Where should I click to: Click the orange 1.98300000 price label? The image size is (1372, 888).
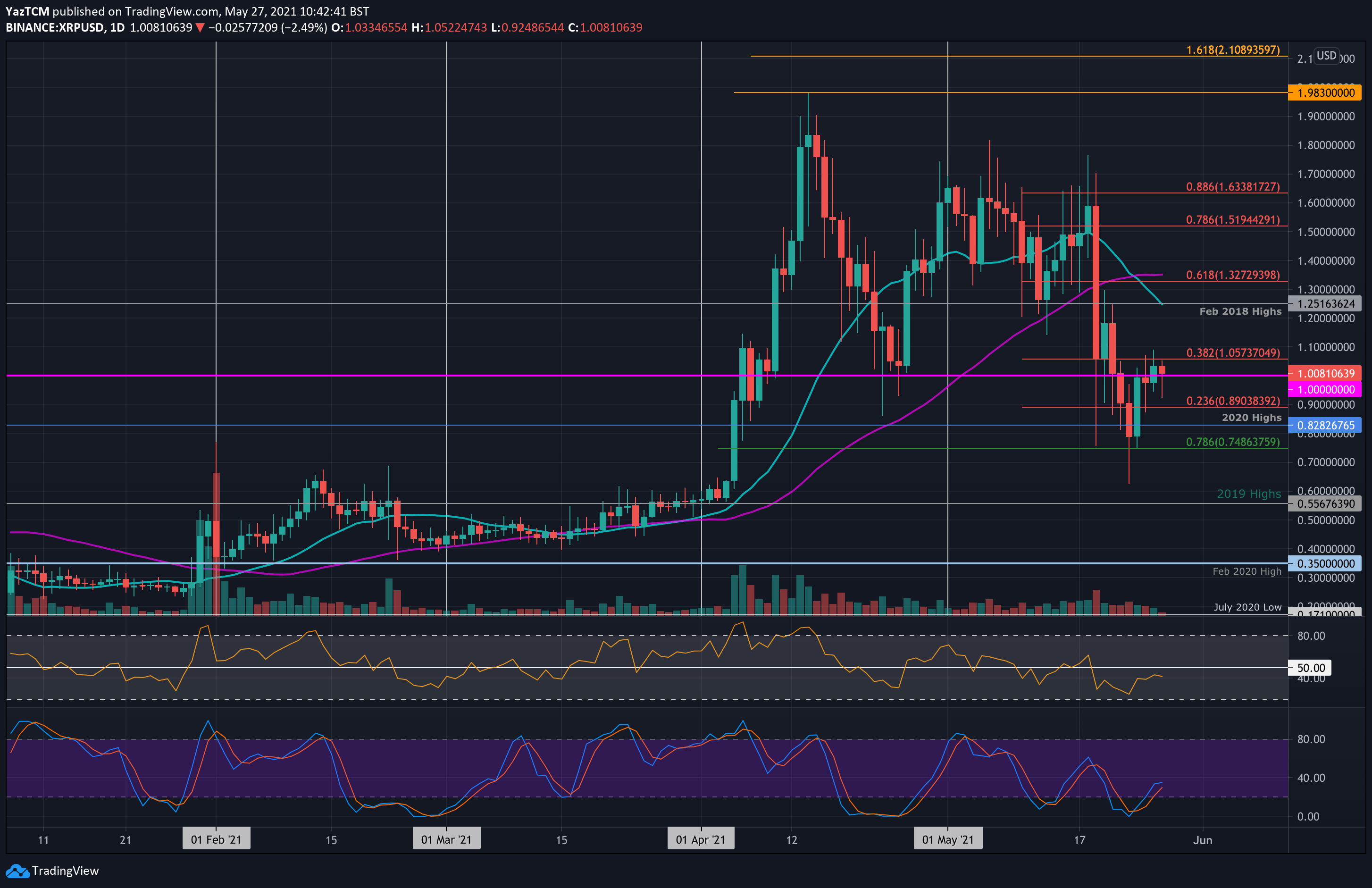[x=1325, y=93]
